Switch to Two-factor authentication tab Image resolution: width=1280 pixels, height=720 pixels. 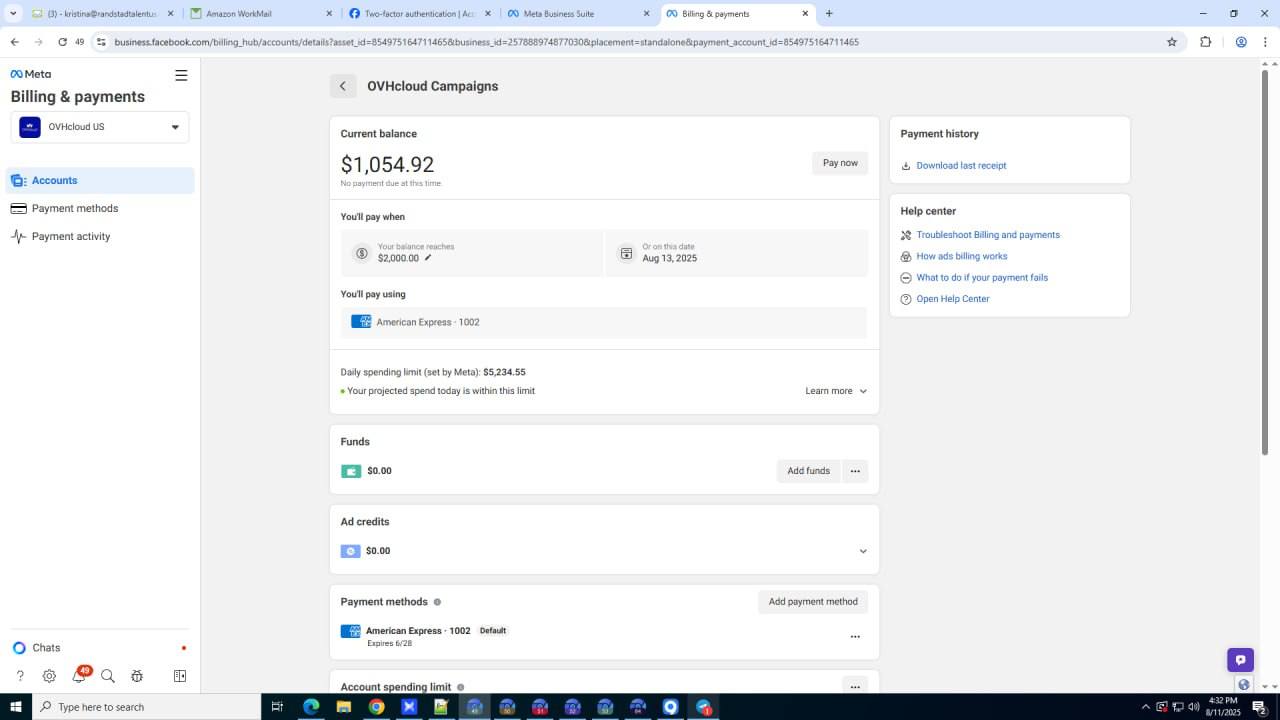[419, 14]
